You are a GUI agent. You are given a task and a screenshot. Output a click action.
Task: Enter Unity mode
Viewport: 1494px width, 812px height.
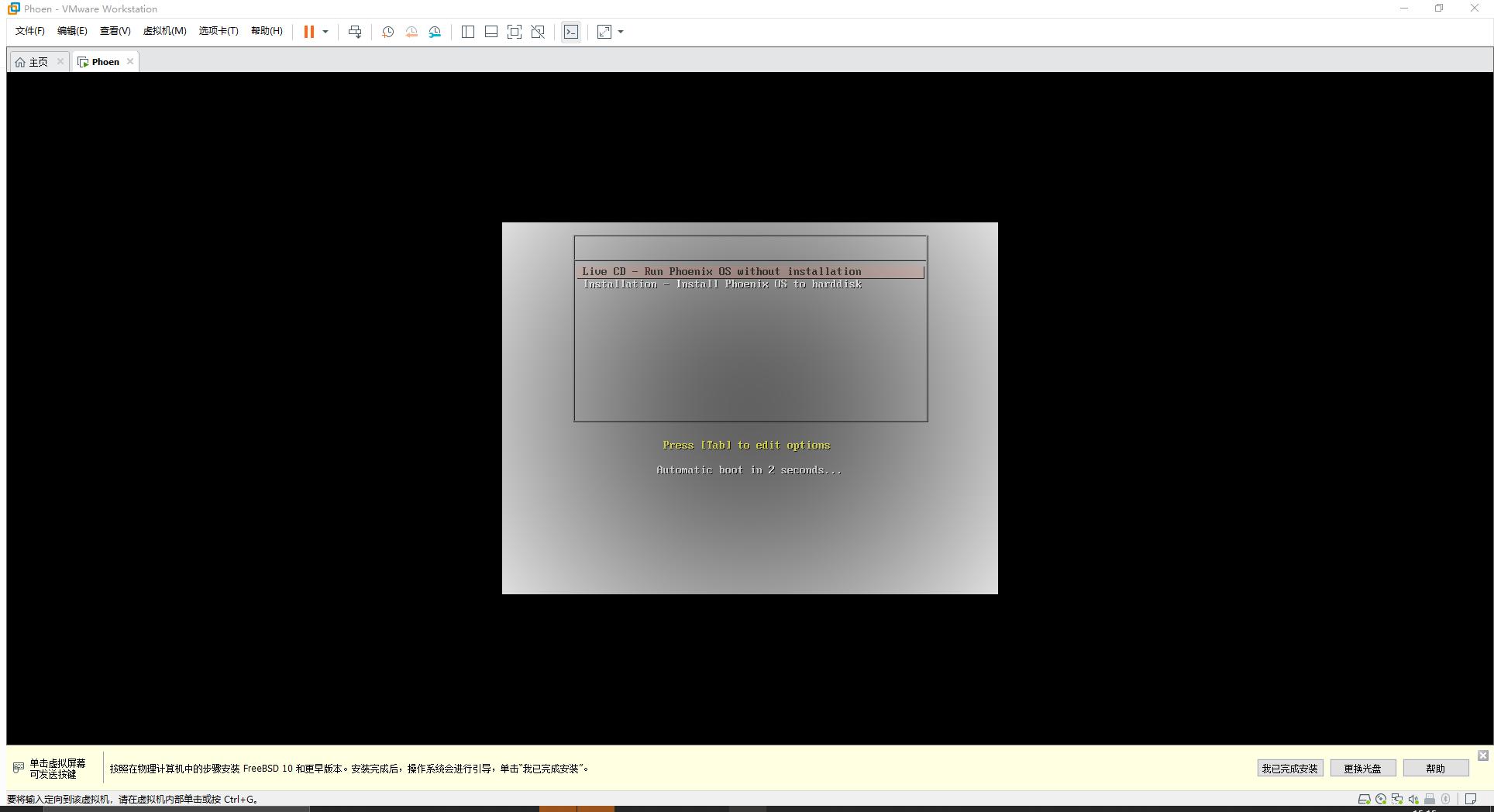(537, 32)
